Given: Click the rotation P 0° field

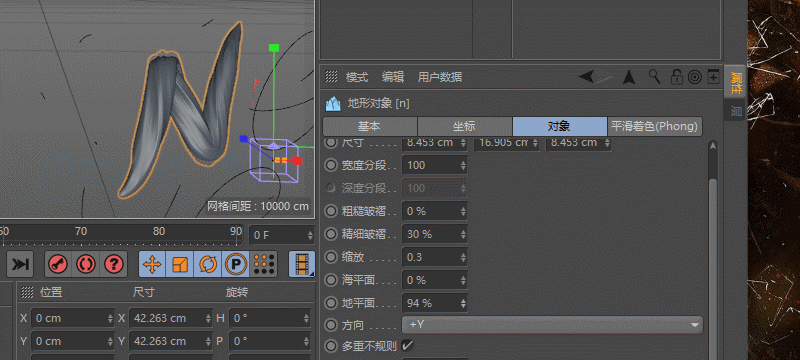Looking at the screenshot, I should [269, 341].
